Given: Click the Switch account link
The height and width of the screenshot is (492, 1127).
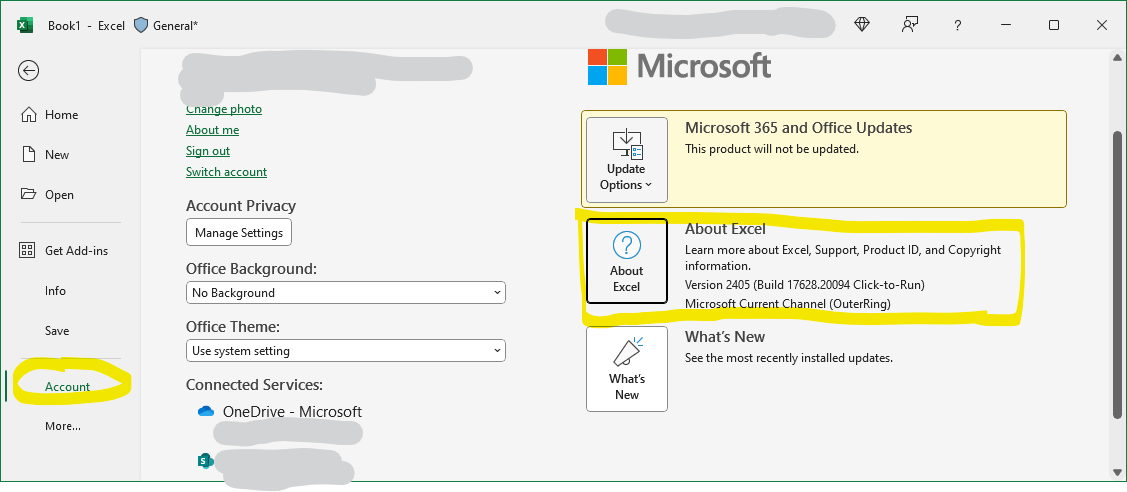Looking at the screenshot, I should (x=226, y=172).
